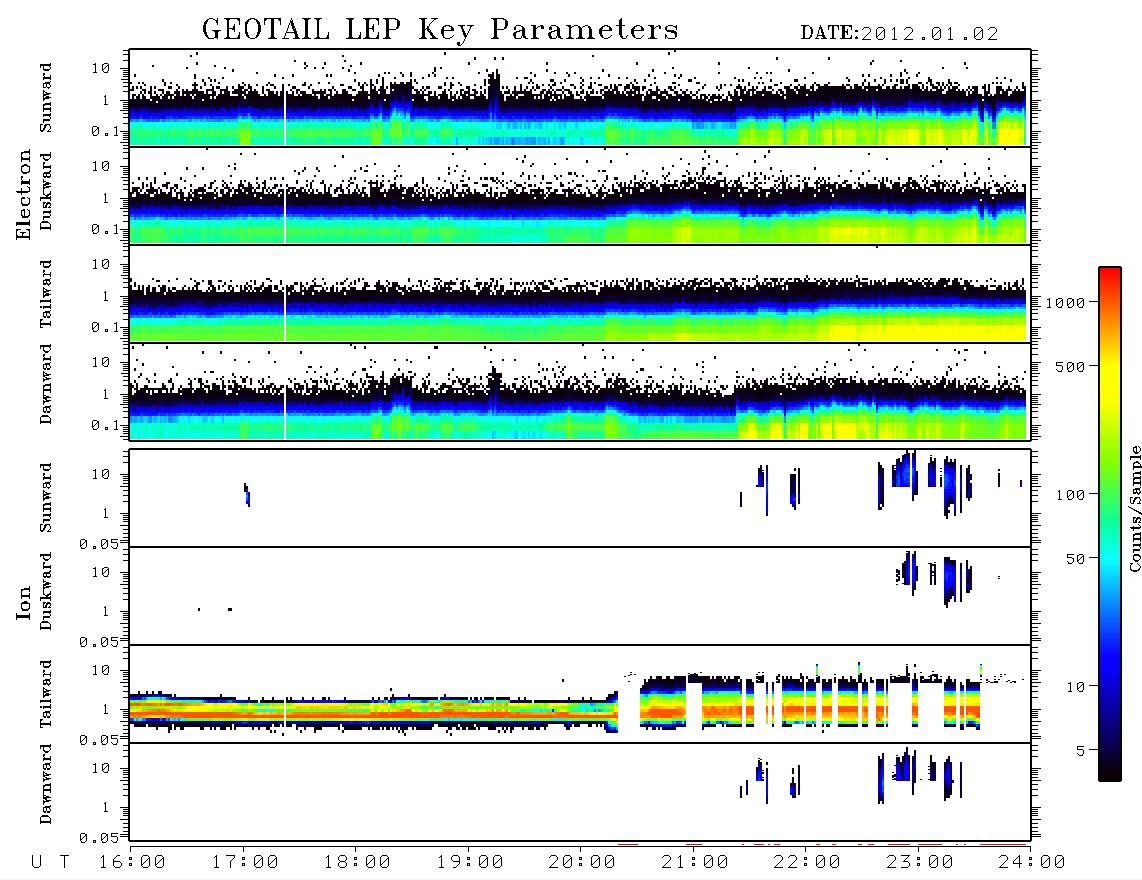
Task: Click the "U T" time axis label
Action: point(50,863)
